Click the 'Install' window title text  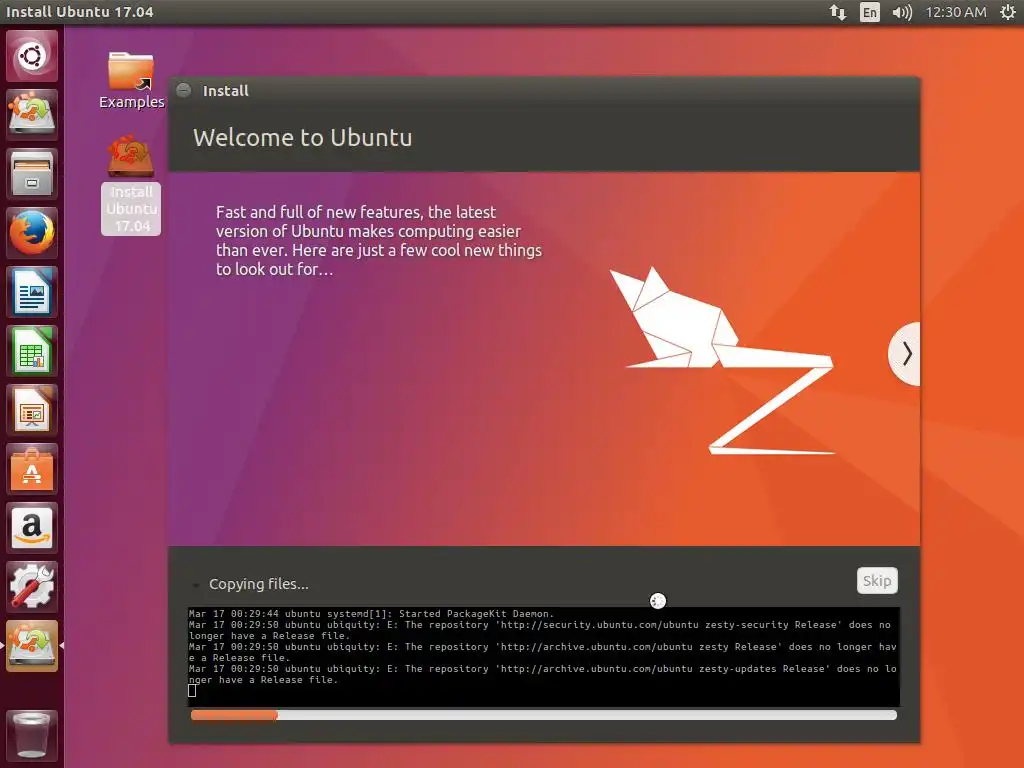[x=225, y=91]
